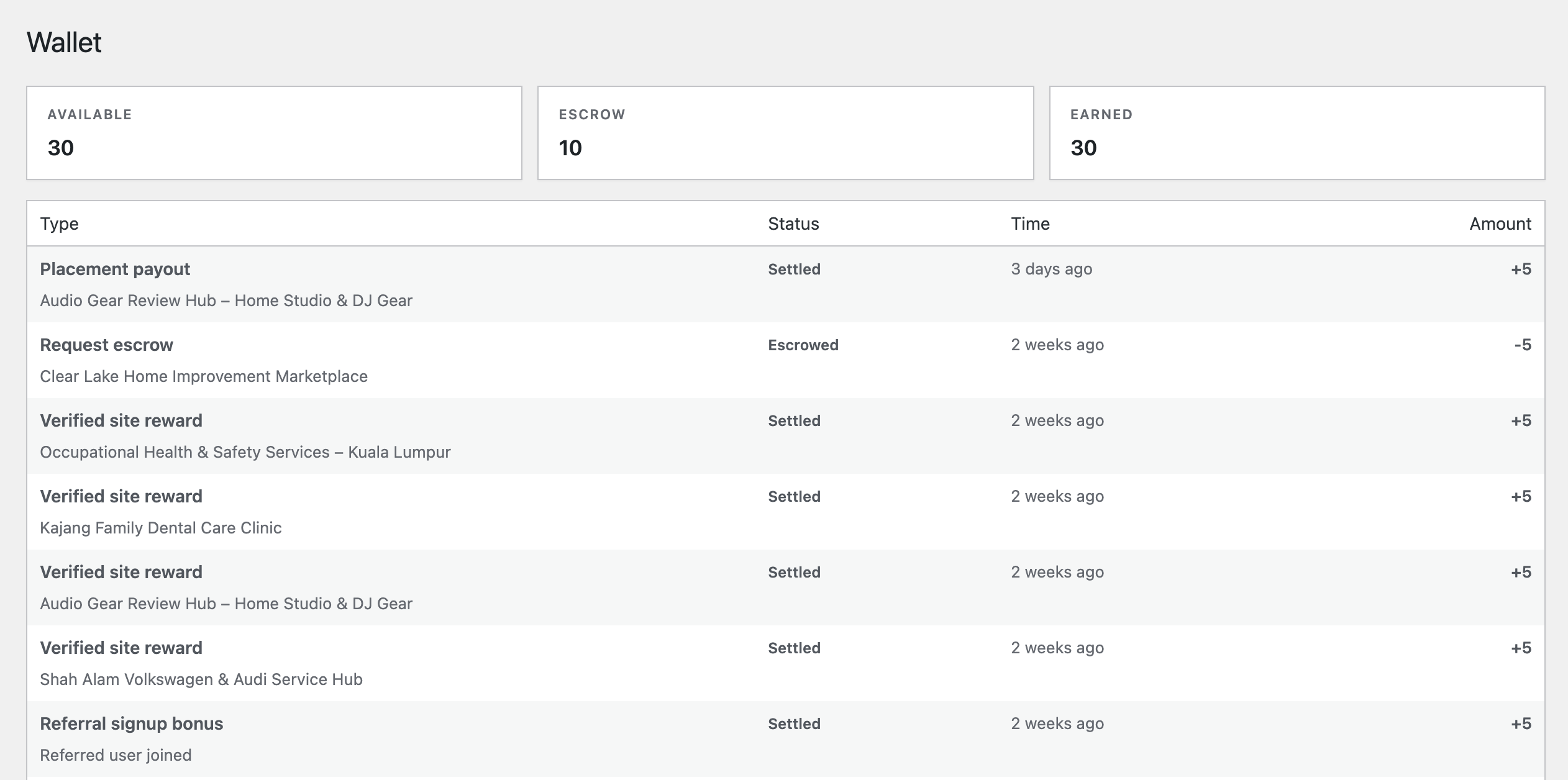Click Clear Lake Home Improvement Marketplace

pyautogui.click(x=204, y=376)
